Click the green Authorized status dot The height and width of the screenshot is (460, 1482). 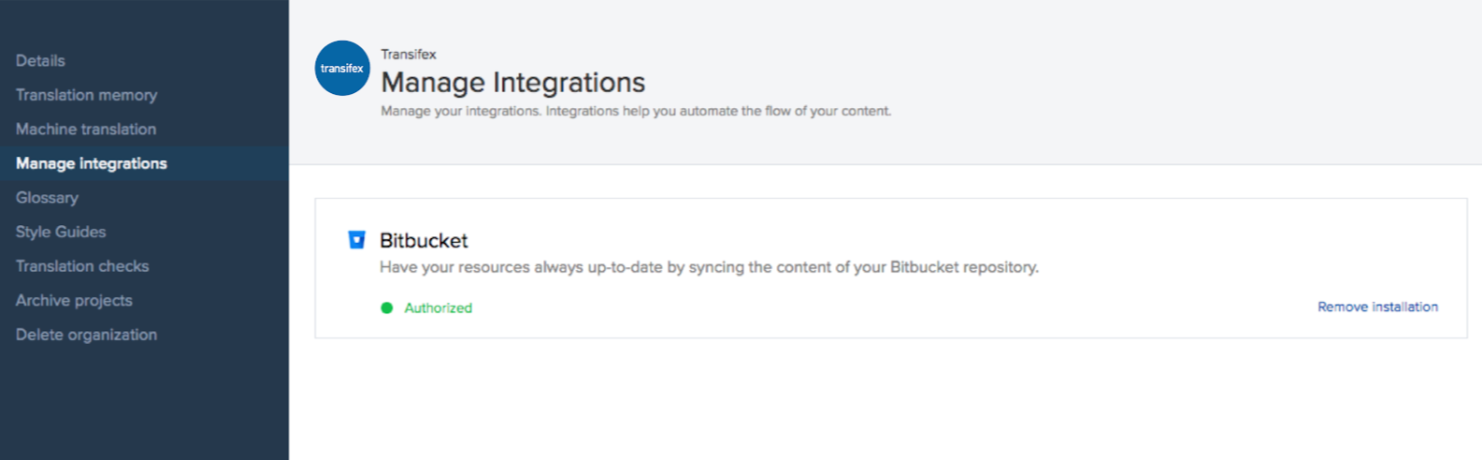[387, 308]
